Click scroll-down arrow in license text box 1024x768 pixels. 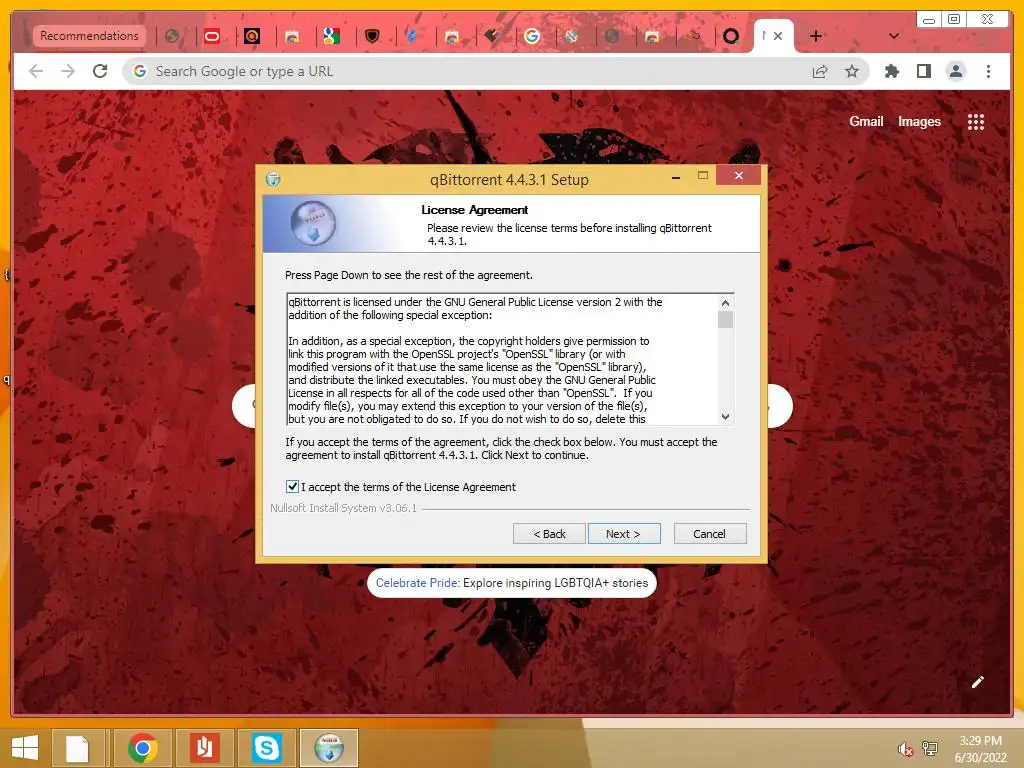[725, 417]
